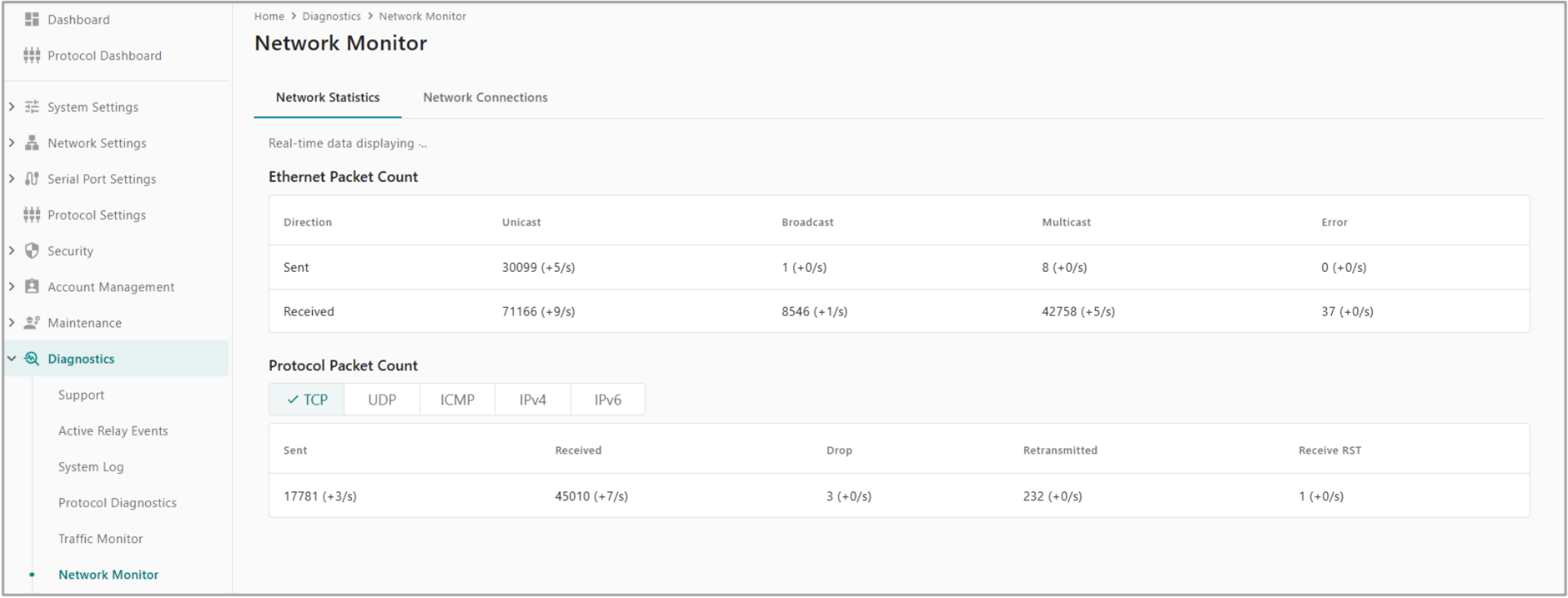
Task: Open the Network Statistics tab
Action: click(327, 97)
